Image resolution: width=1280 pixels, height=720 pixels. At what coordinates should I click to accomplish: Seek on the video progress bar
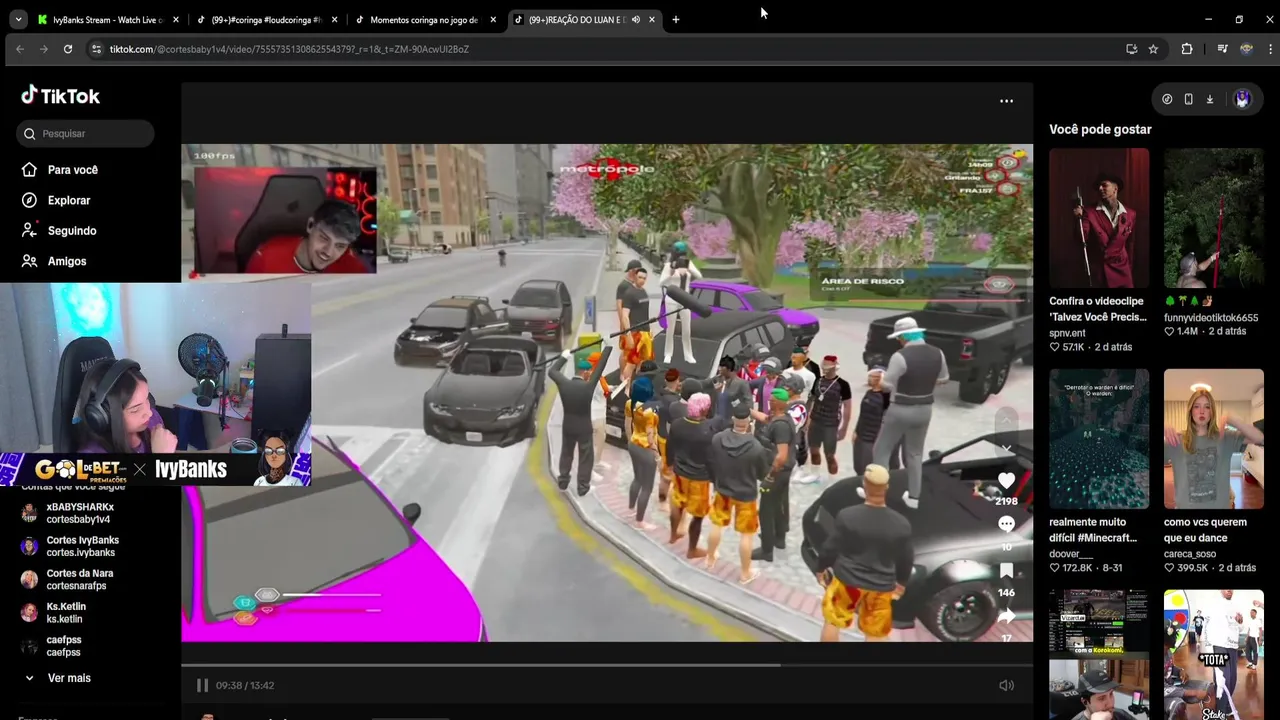[x=607, y=664]
